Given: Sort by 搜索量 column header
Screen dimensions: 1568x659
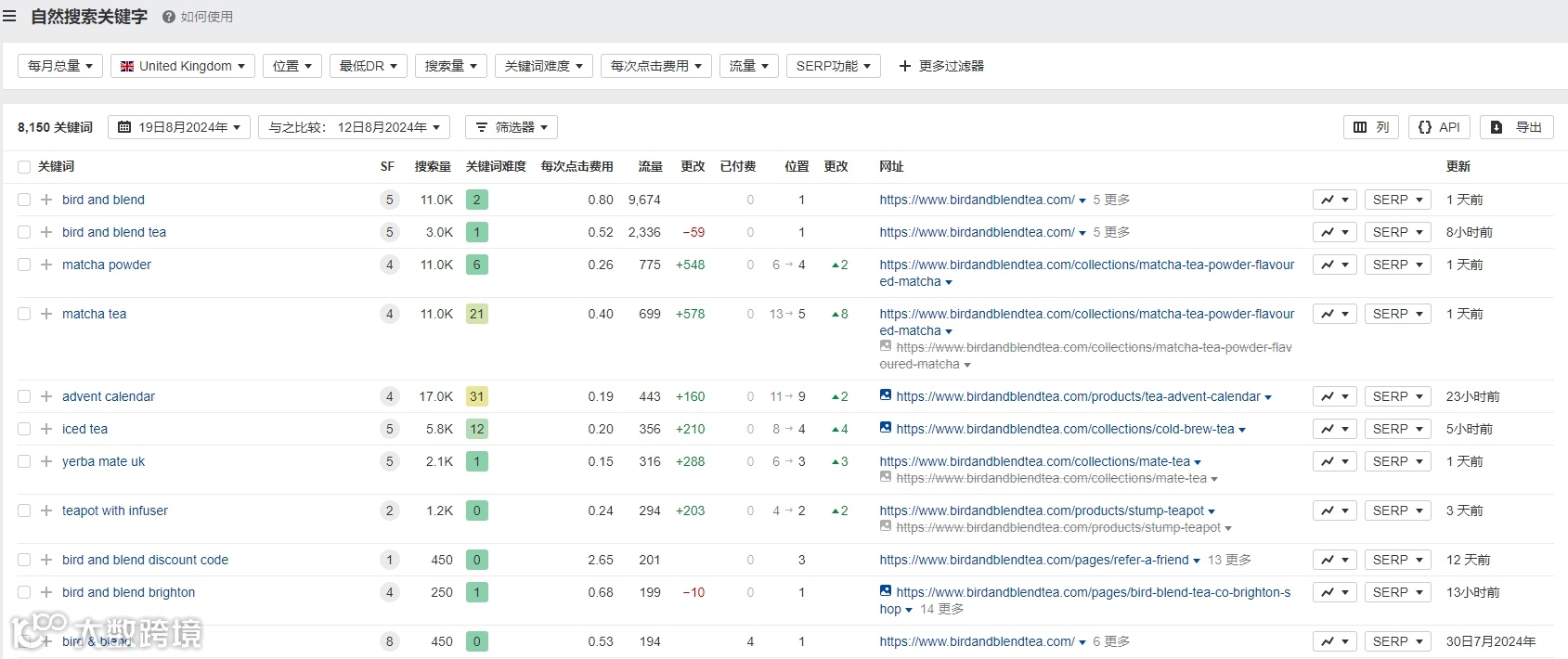Looking at the screenshot, I should (x=433, y=167).
